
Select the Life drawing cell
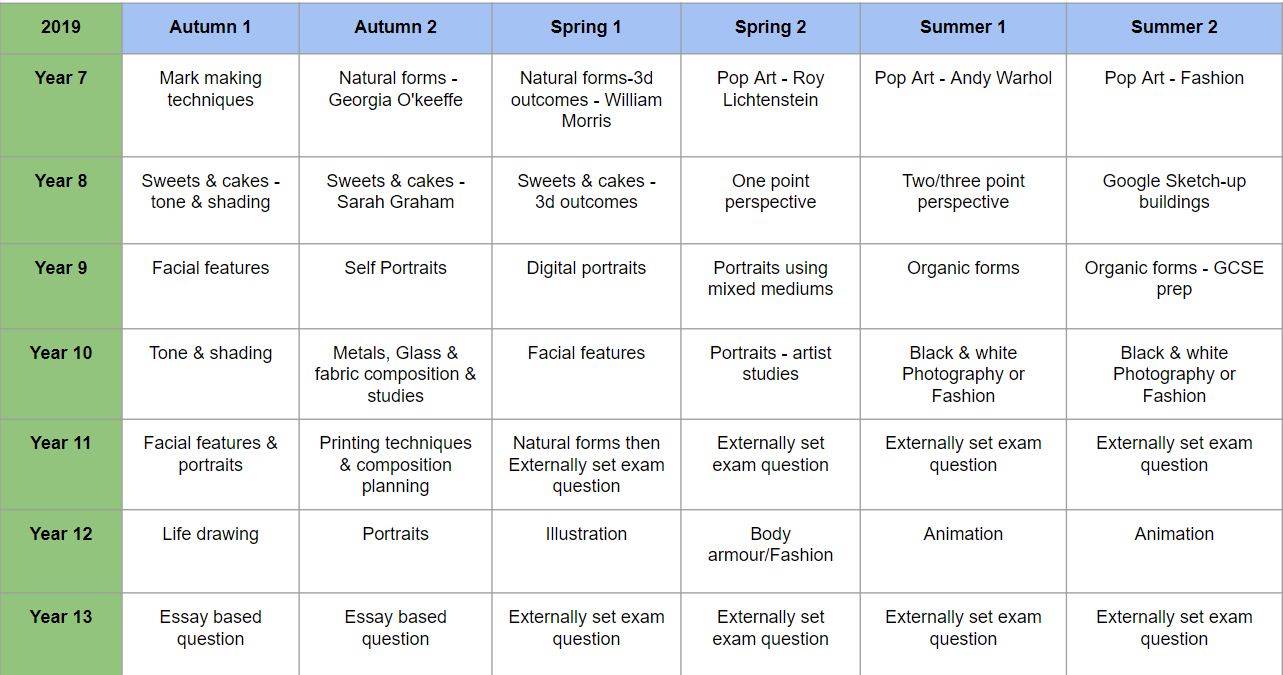pyautogui.click(x=210, y=552)
